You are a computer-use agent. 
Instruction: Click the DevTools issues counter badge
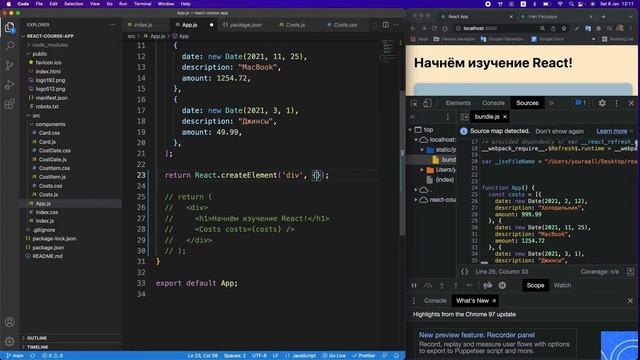coord(580,103)
